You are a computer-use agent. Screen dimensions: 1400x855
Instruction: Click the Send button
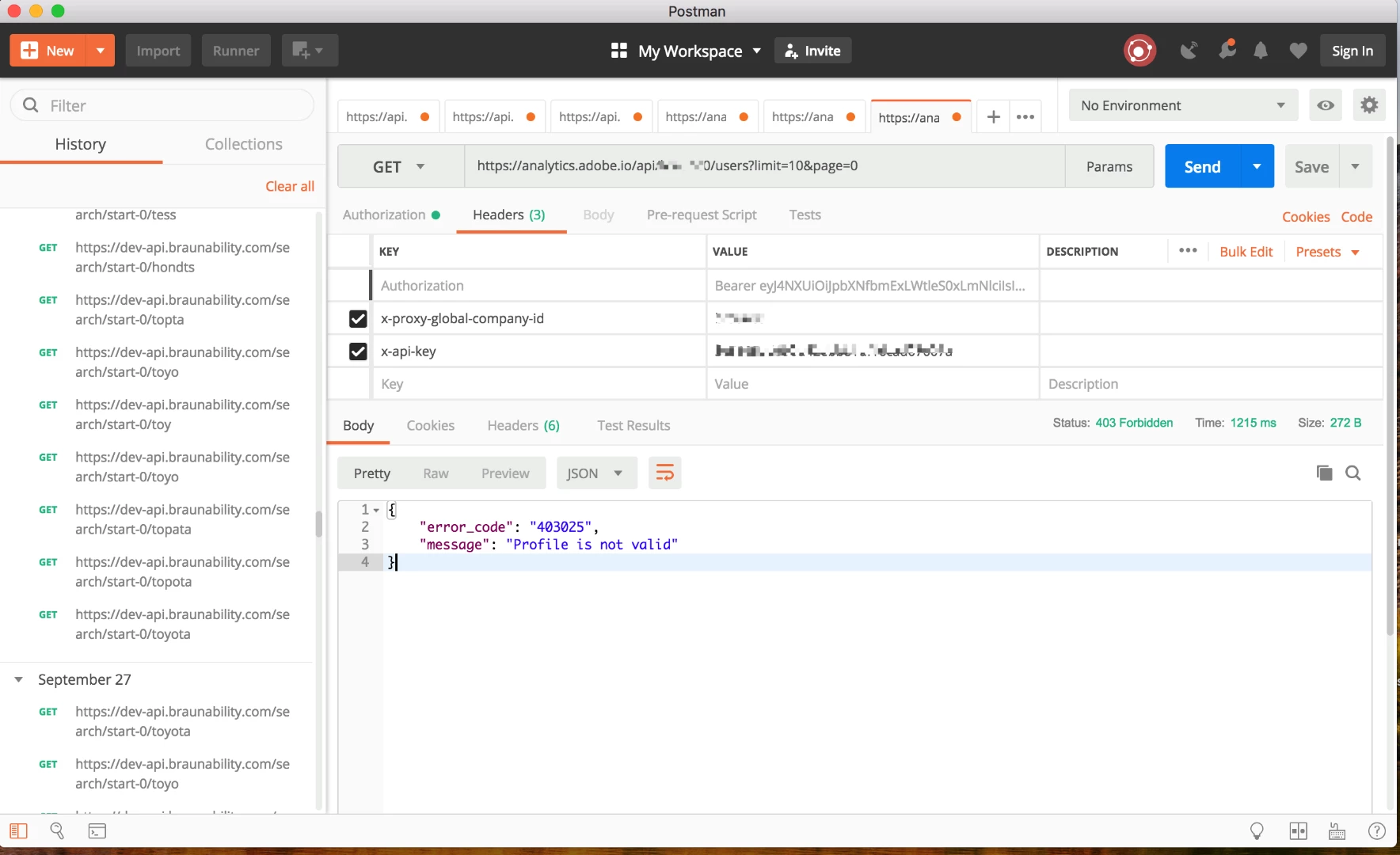tap(1203, 166)
